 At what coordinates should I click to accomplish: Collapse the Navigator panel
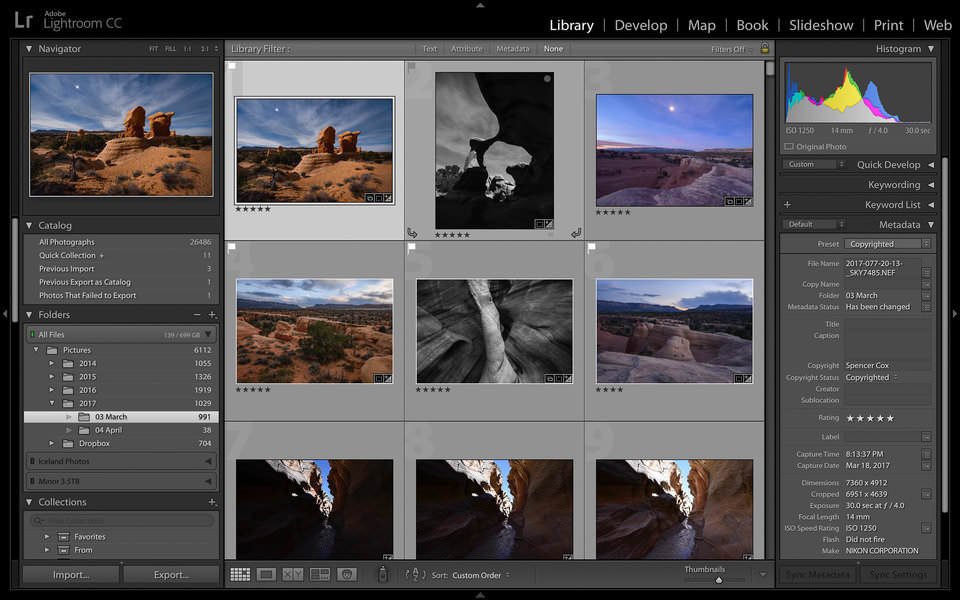pos(29,48)
